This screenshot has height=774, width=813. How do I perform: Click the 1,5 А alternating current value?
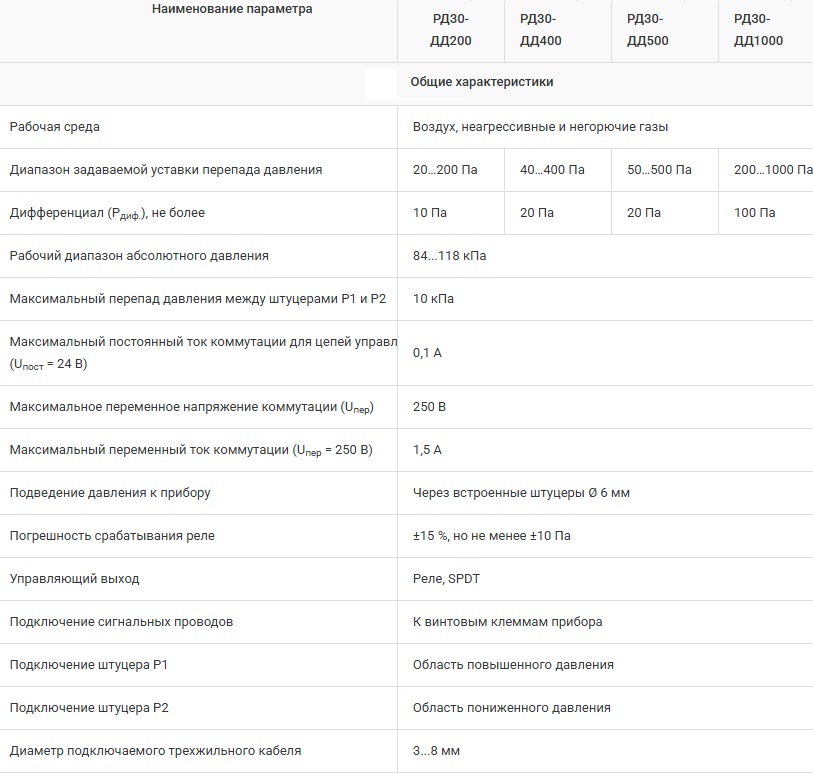[x=427, y=450]
